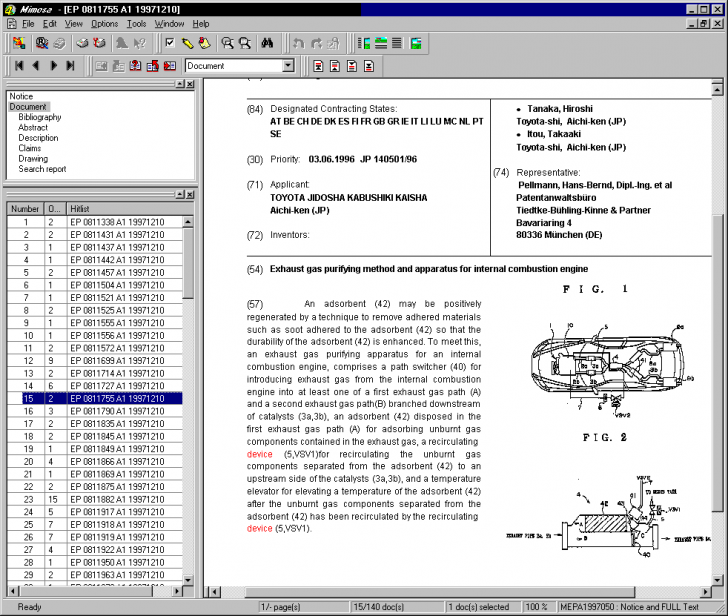Image resolution: width=728 pixels, height=616 pixels.
Task: Select Bibliography in the document tree
Action: tap(39, 117)
